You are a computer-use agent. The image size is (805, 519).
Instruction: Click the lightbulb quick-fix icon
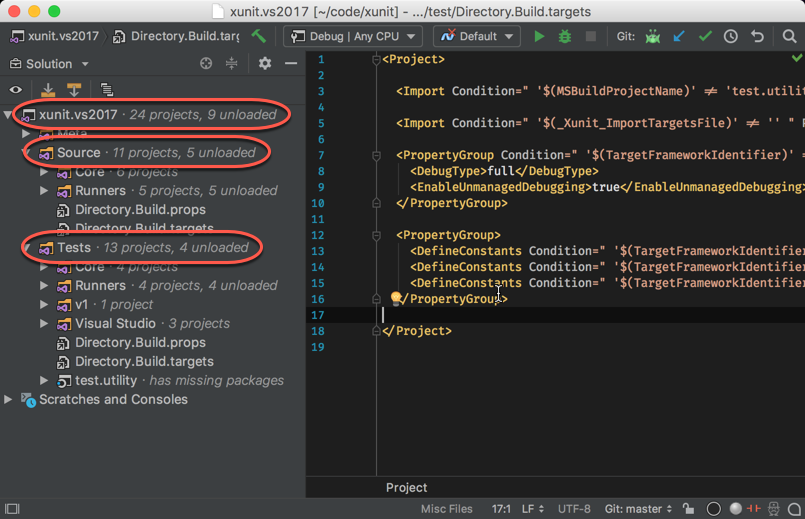click(x=396, y=298)
